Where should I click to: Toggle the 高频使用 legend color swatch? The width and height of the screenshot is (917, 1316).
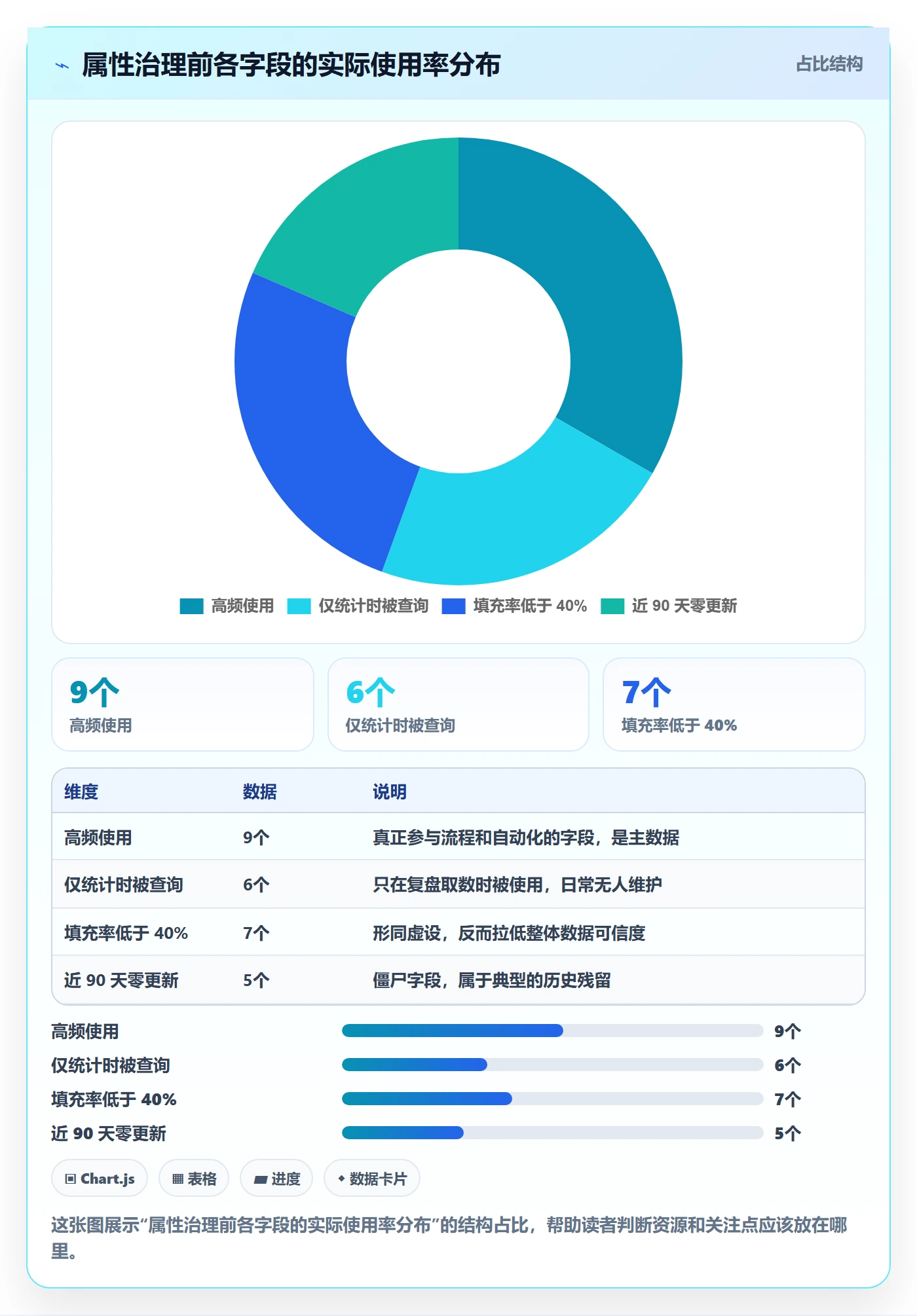tap(191, 606)
